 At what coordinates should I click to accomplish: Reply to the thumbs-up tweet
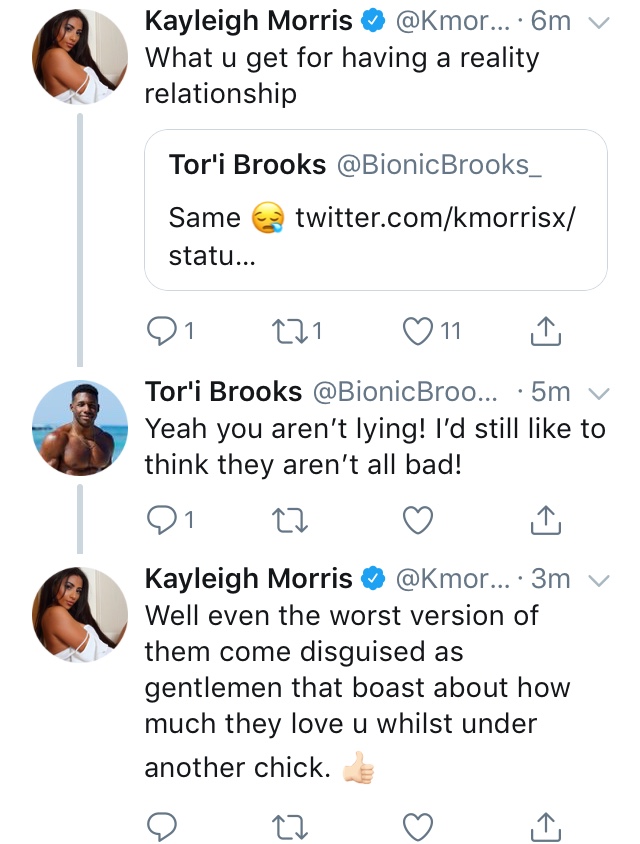[161, 826]
